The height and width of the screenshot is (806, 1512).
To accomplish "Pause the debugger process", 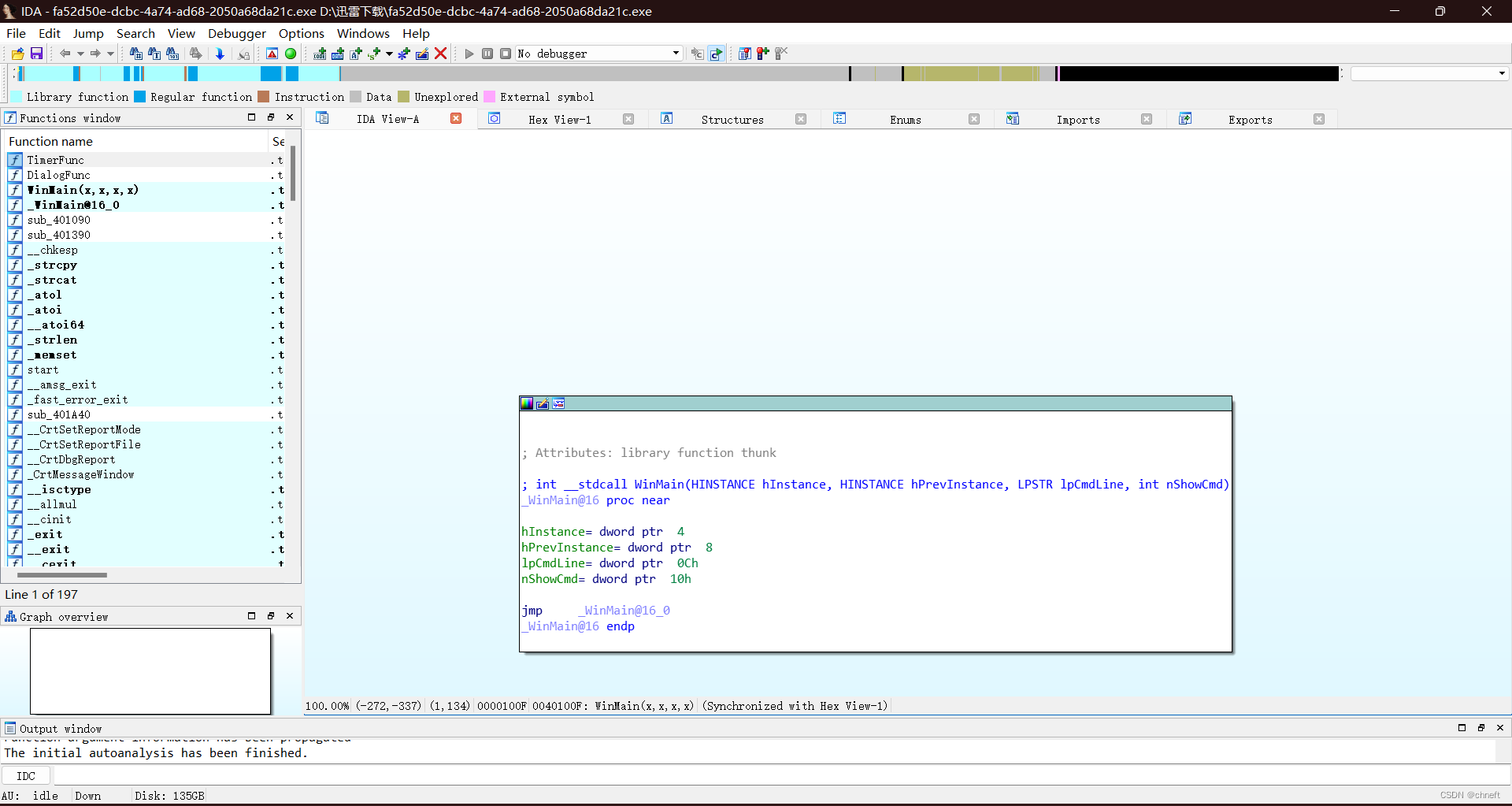I will tap(487, 54).
